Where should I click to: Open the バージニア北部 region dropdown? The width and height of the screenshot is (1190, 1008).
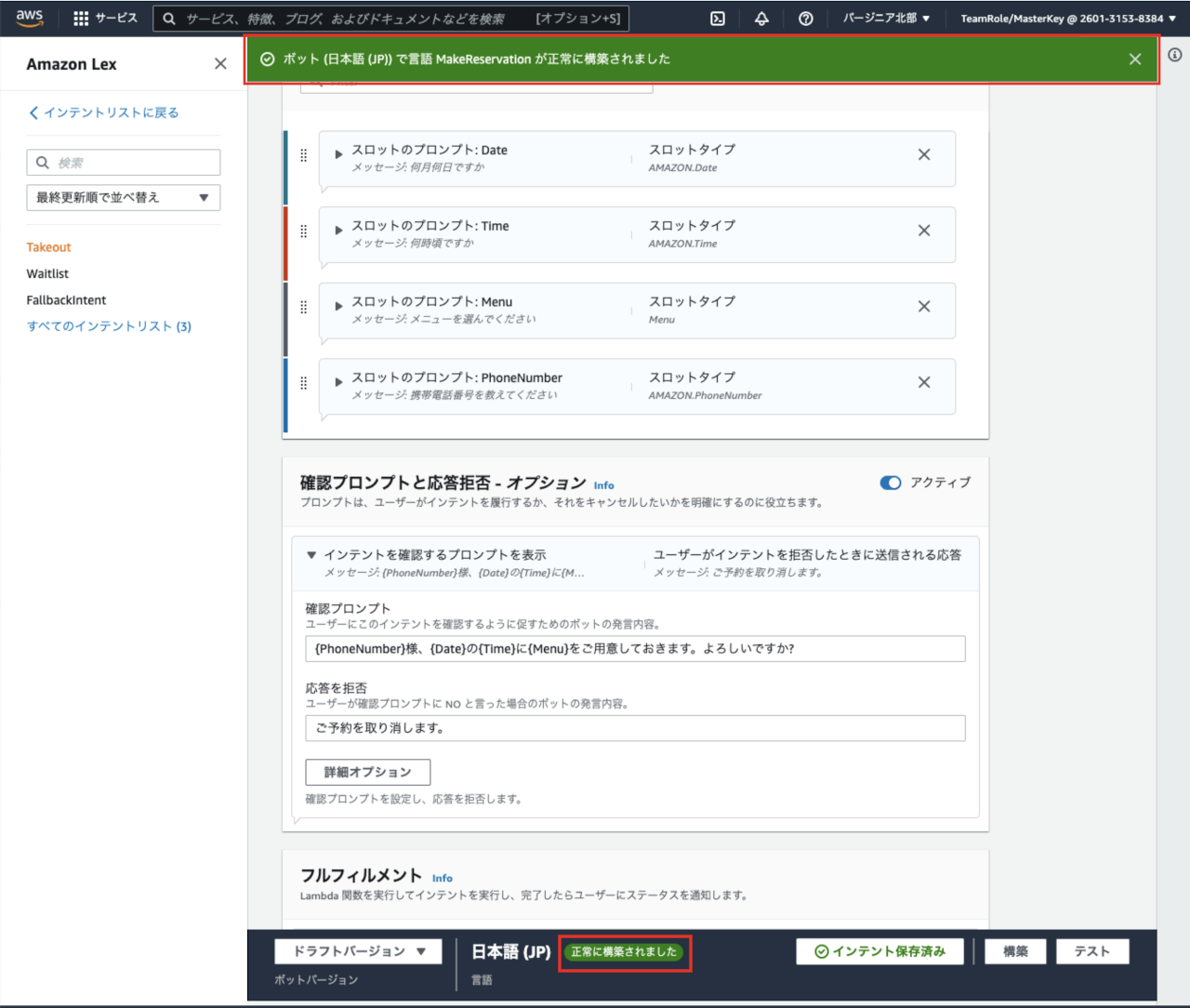(886, 18)
